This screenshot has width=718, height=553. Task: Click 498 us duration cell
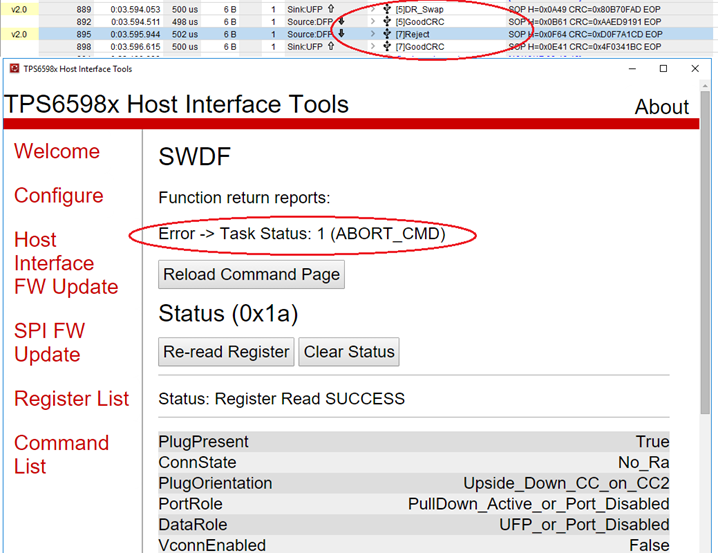pos(185,22)
